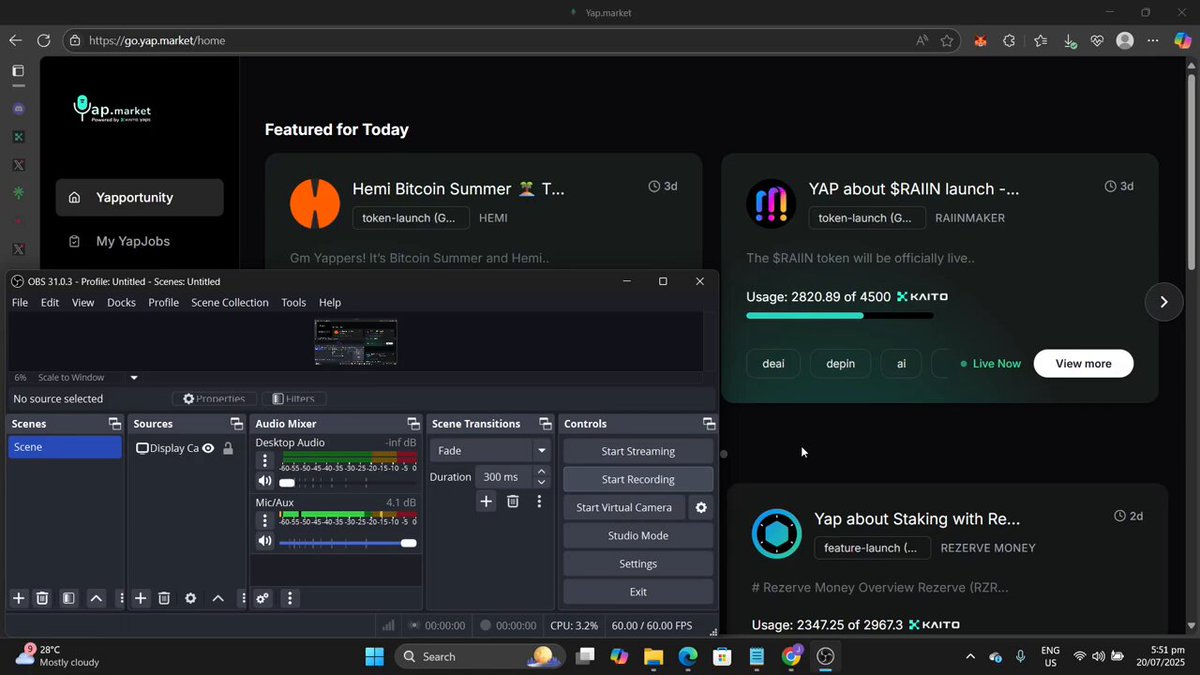Click Start Streaming button
The image size is (1200, 675).
click(638, 451)
